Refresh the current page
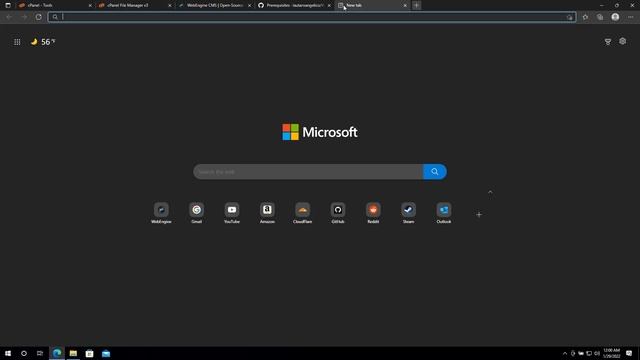Image resolution: width=640 pixels, height=360 pixels. 38,17
